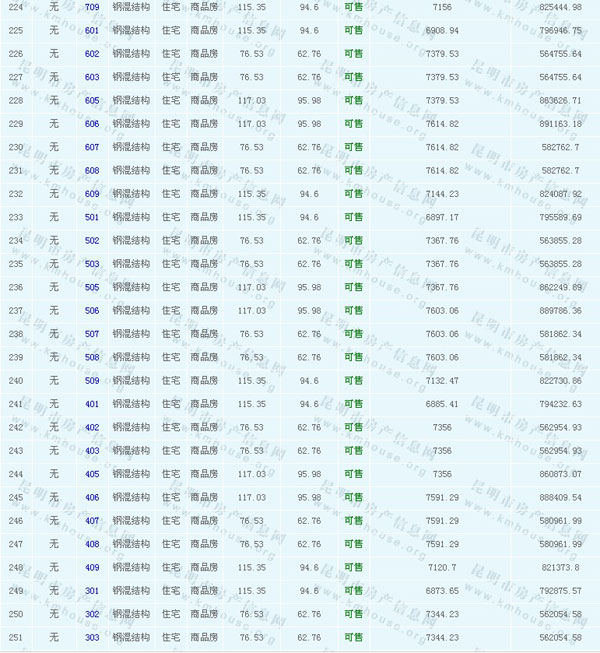This screenshot has width=600, height=653.
Task: Open room 503 link
Action: 92,264
